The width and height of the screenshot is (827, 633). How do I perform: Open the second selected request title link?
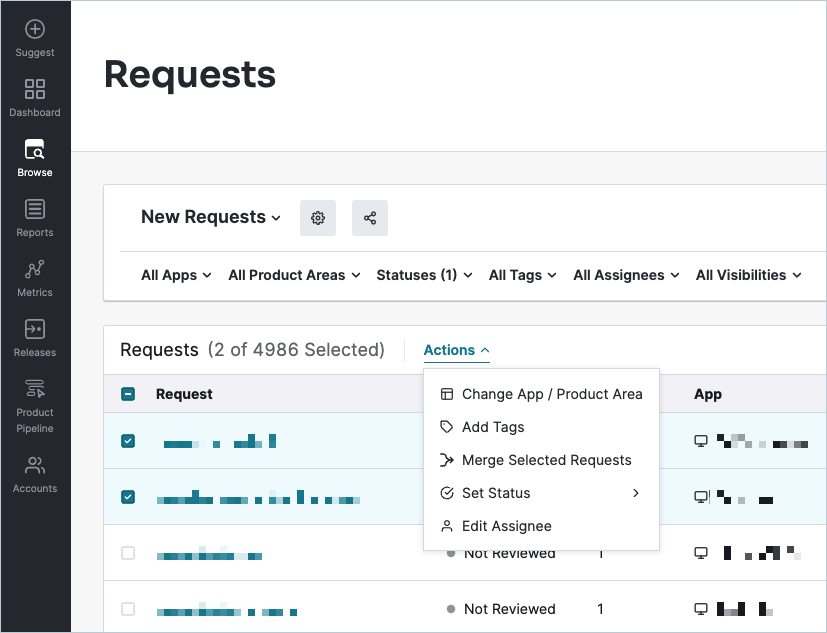pos(258,497)
